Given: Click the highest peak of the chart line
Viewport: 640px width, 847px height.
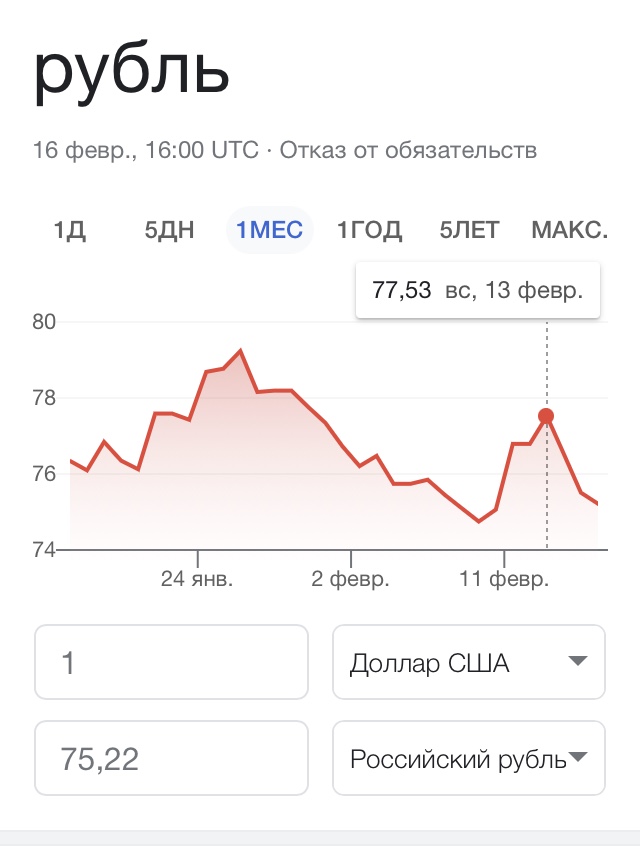Looking at the screenshot, I should 240,351.
